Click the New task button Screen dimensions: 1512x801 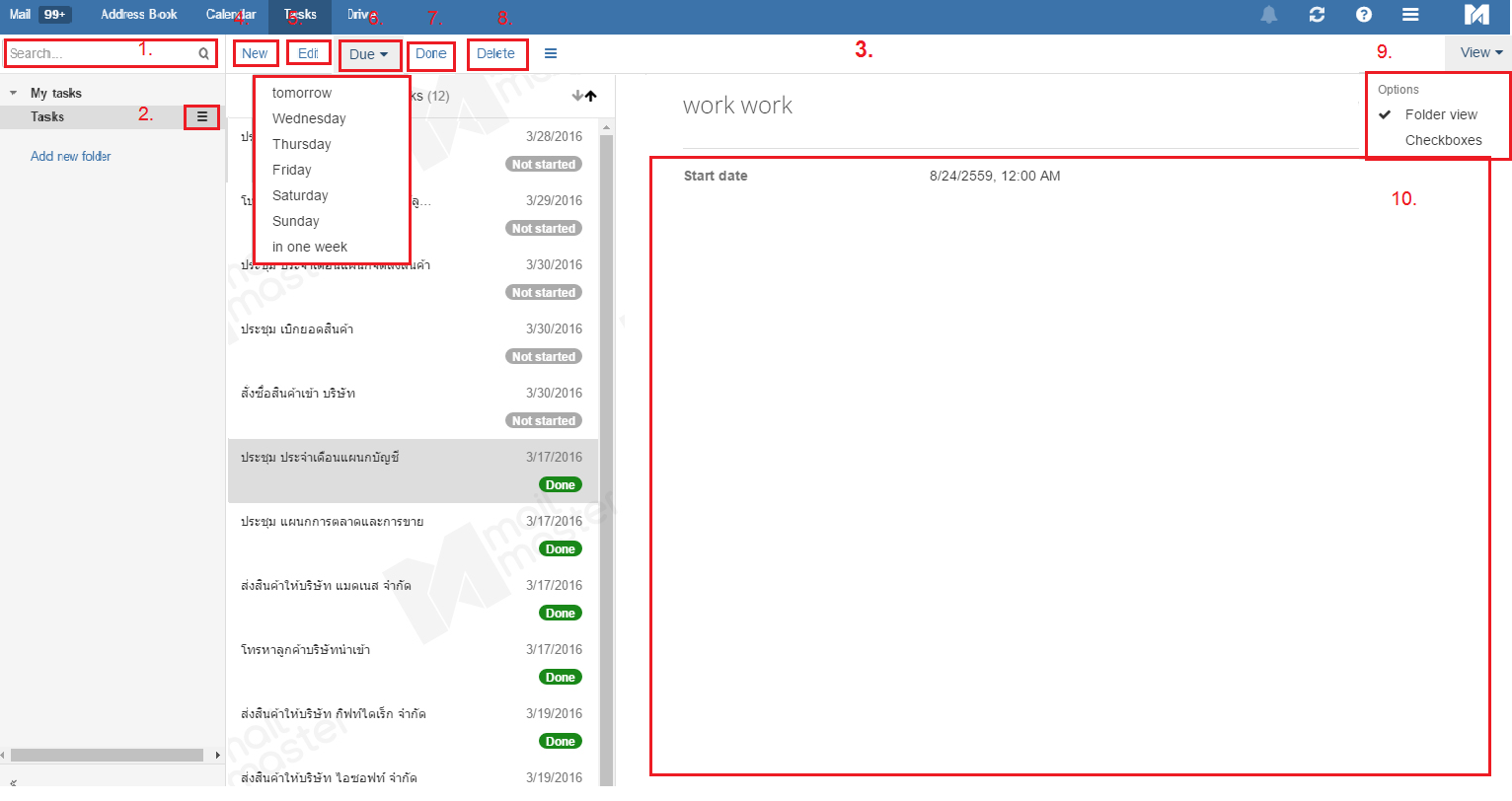point(255,53)
